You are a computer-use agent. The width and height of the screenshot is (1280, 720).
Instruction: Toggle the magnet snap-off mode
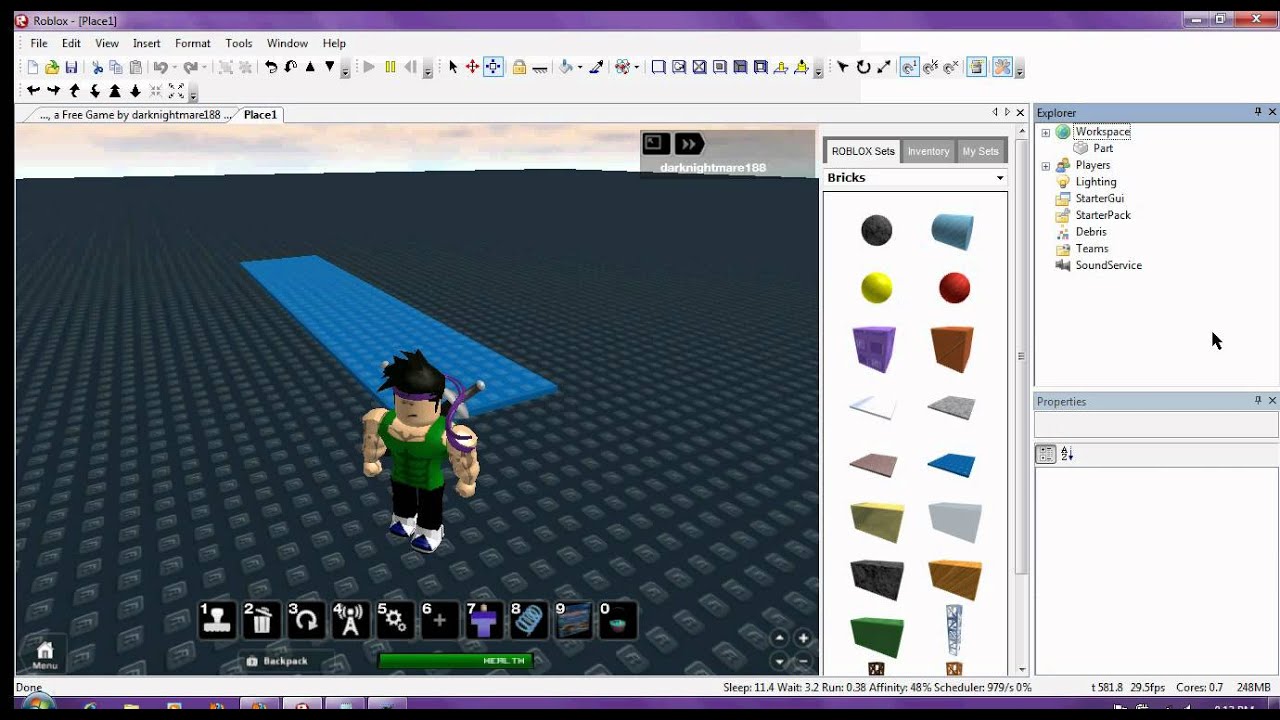(950, 67)
